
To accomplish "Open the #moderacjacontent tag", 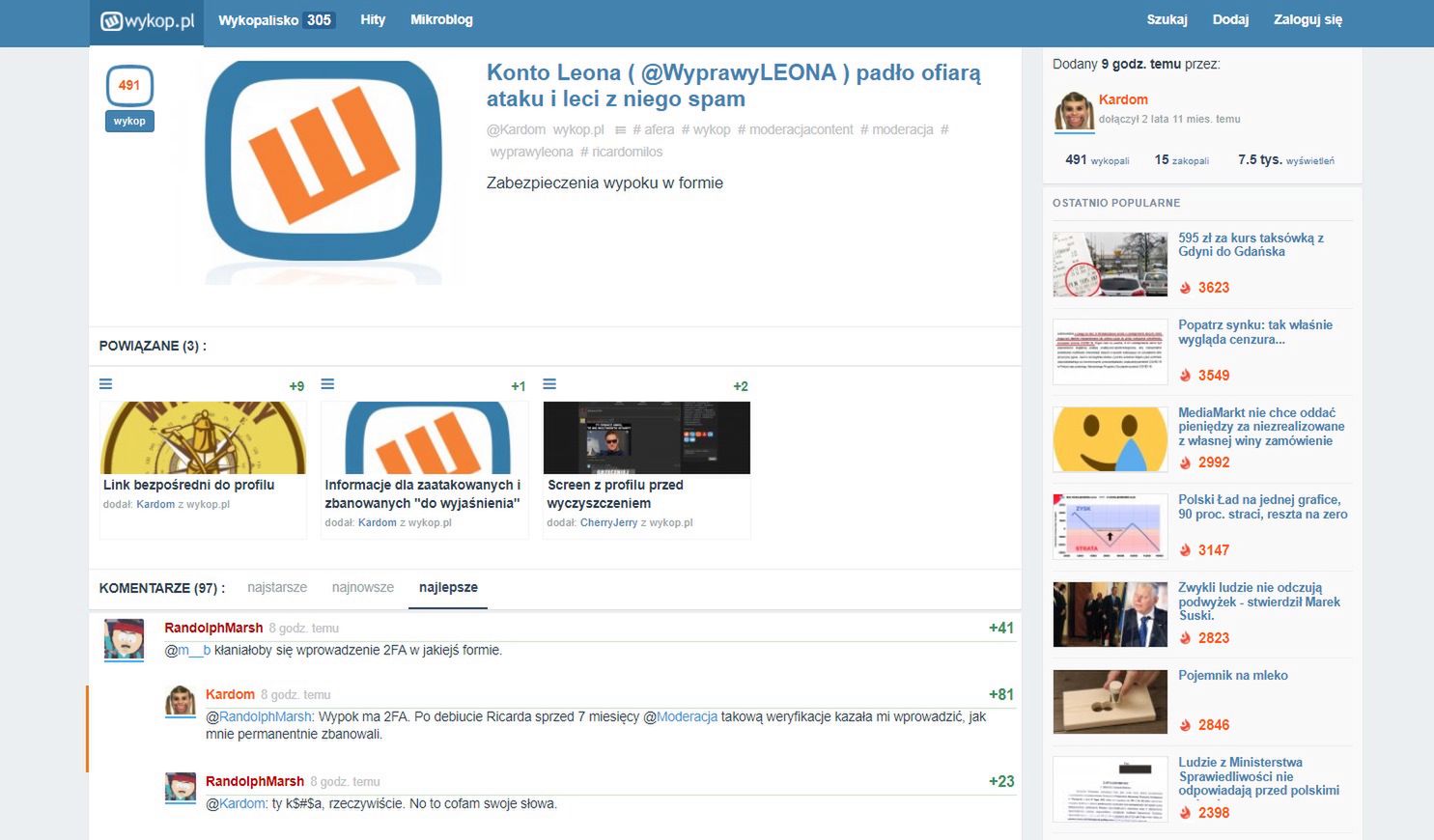I will (796, 129).
